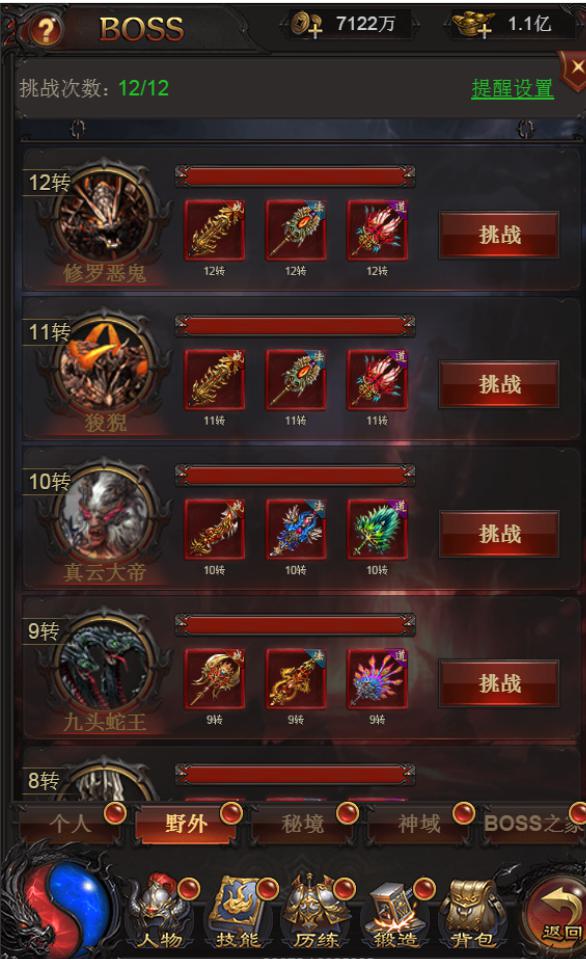This screenshot has width=586, height=959.
Task: Challenge the 12转 修罗恶鬼 boss
Action: pos(499,235)
